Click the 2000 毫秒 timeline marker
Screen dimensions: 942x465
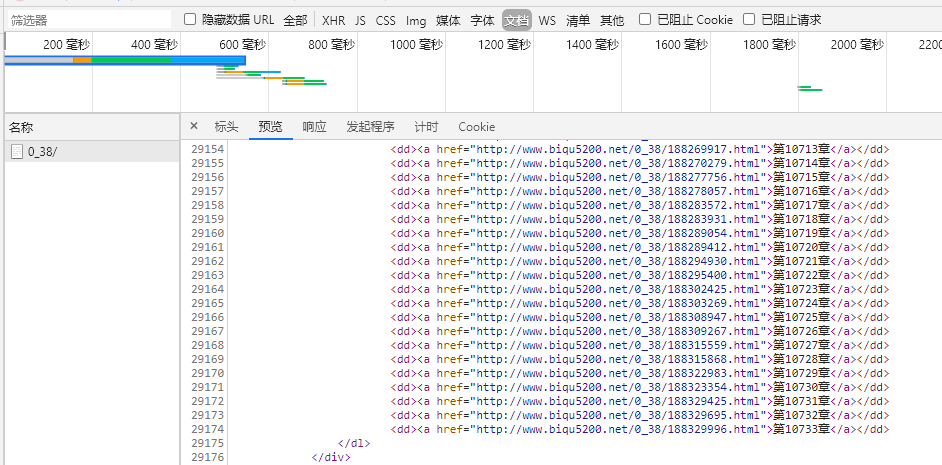(857, 44)
